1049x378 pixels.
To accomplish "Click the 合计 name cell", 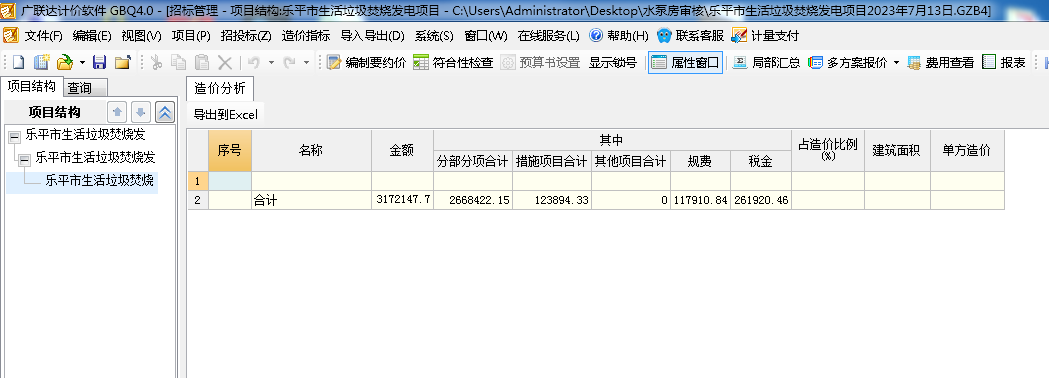I will coord(311,200).
